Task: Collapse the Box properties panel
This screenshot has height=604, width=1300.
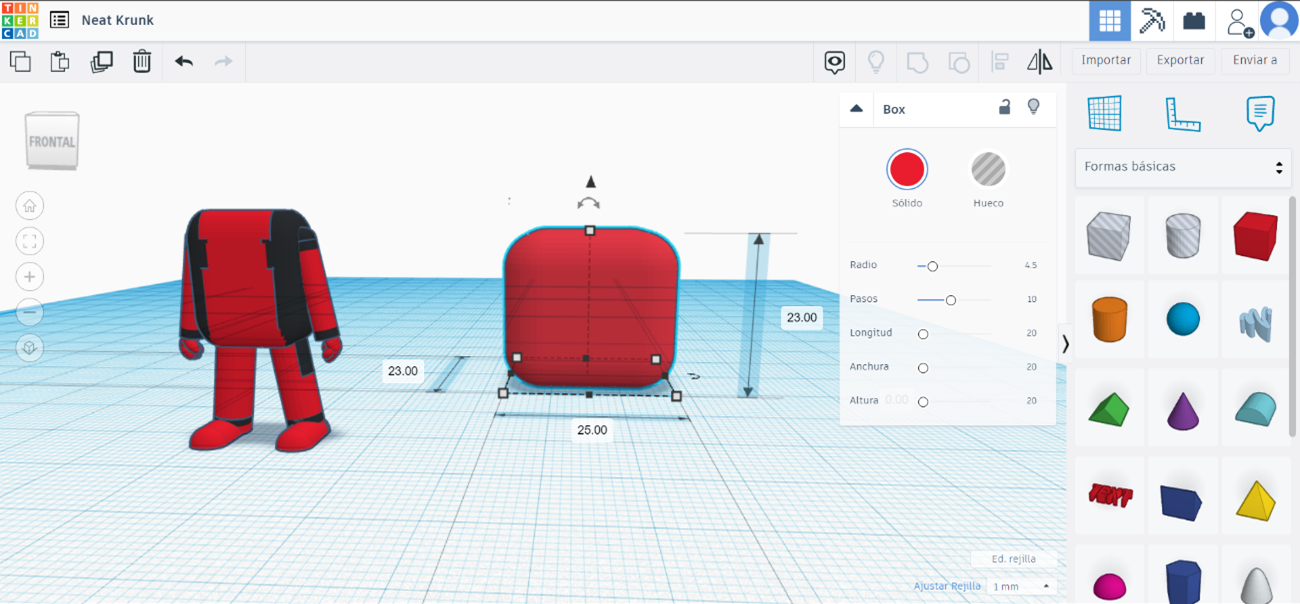Action: (857, 108)
